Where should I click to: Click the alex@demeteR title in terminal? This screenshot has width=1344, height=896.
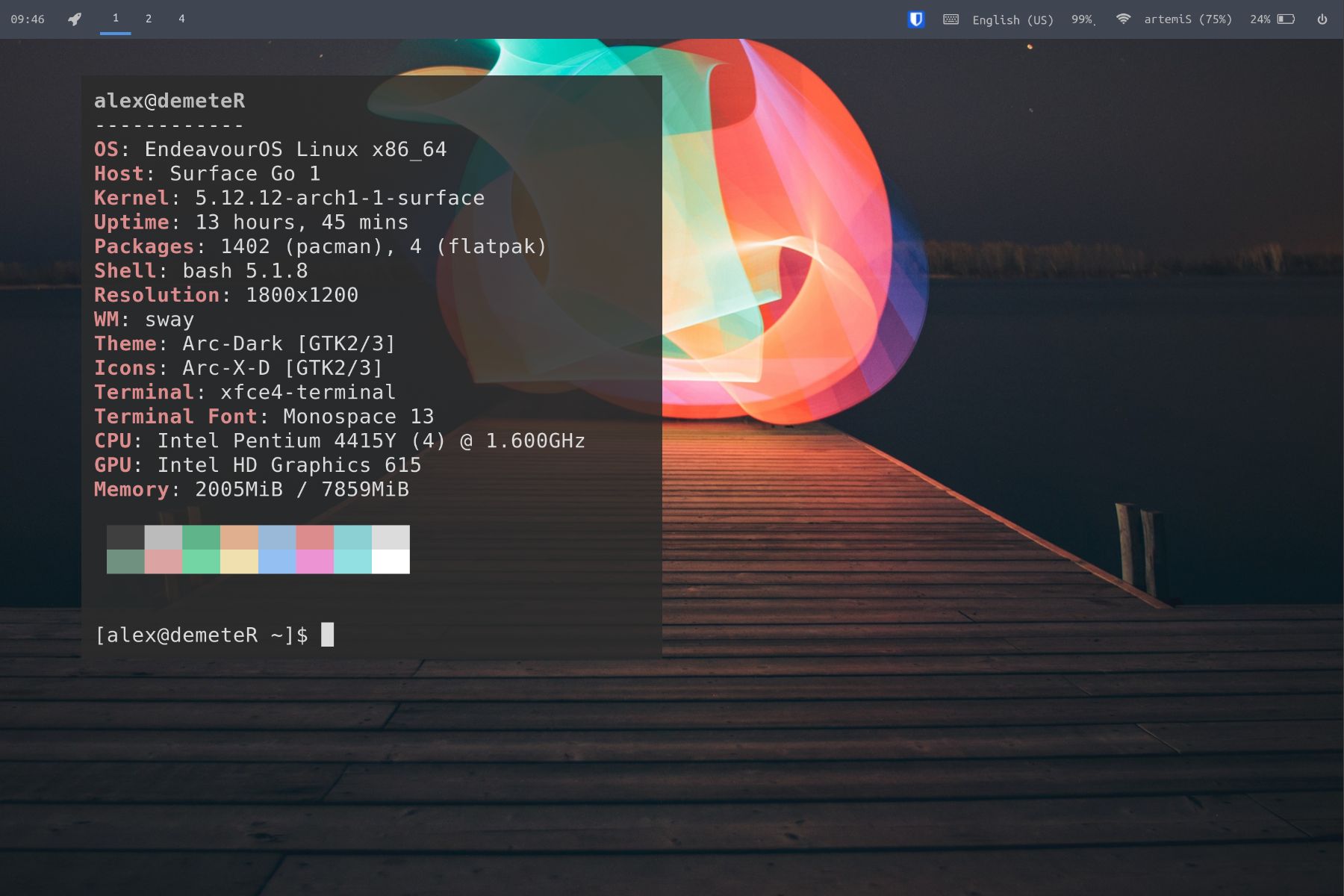pyautogui.click(x=169, y=101)
